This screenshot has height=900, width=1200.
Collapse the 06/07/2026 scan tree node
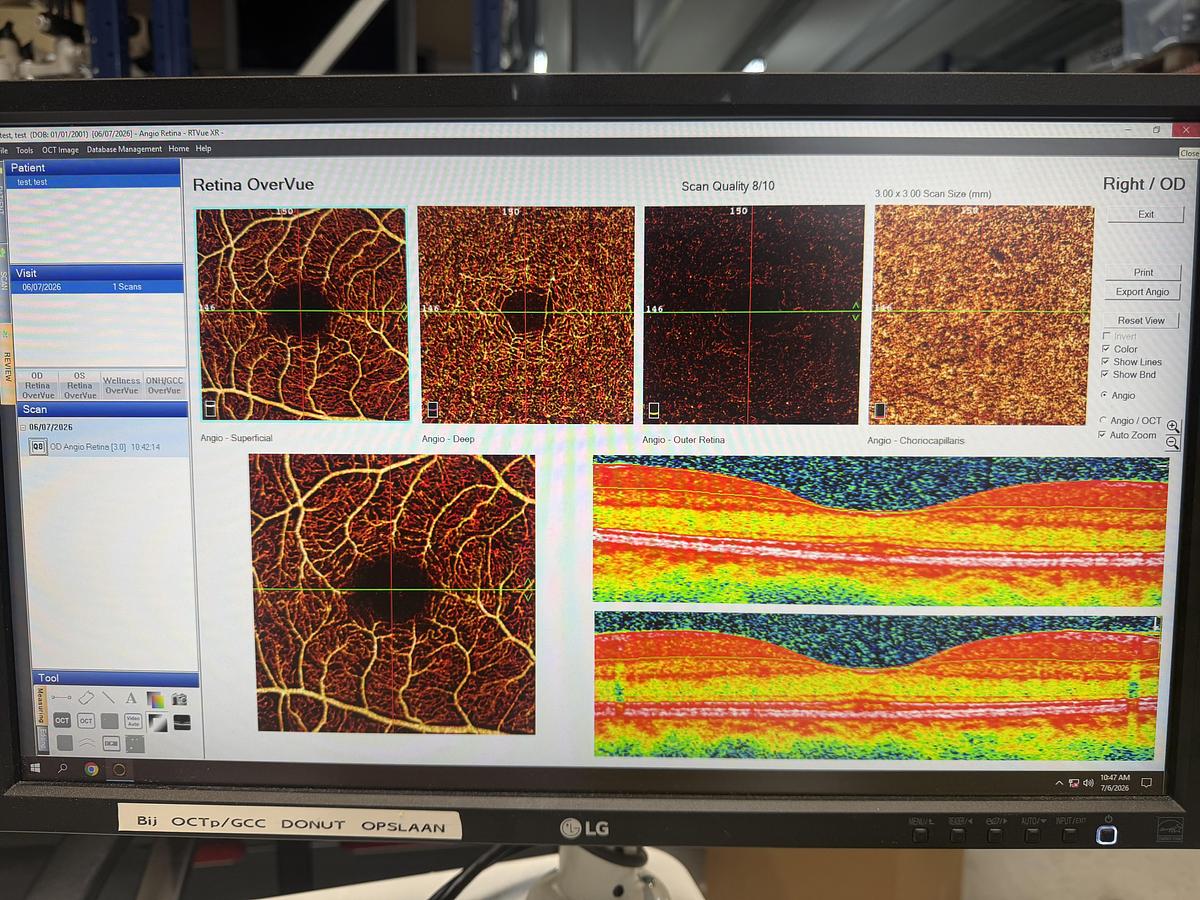23,427
